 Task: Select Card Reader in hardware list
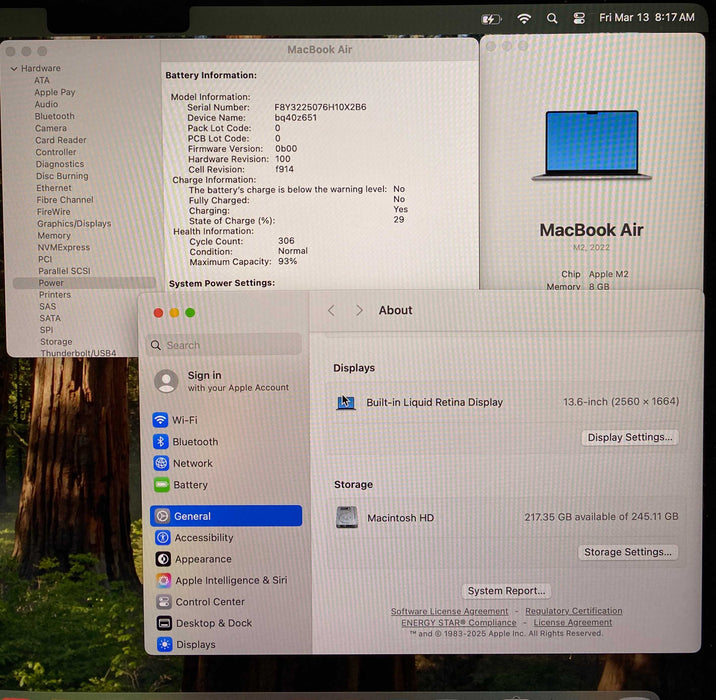(x=61, y=140)
